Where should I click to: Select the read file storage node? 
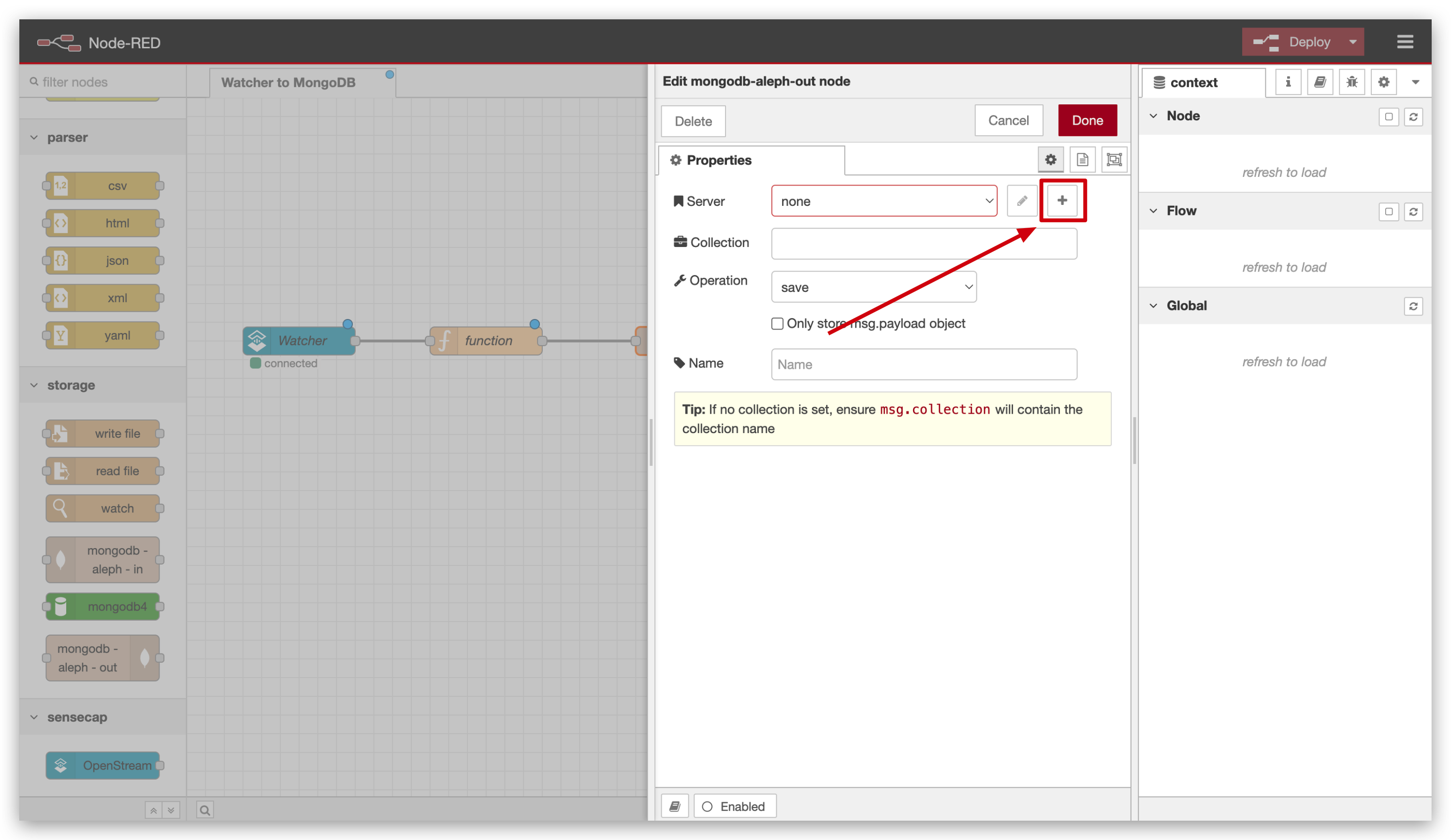point(102,471)
